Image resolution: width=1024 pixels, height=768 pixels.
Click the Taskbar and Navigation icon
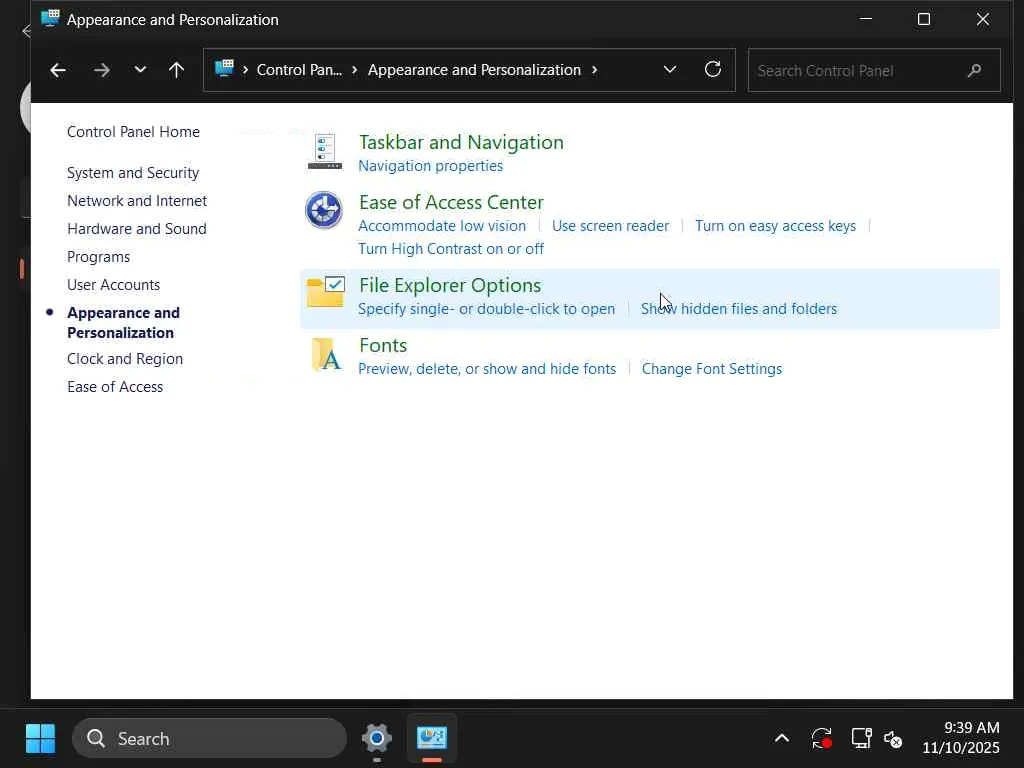325,151
